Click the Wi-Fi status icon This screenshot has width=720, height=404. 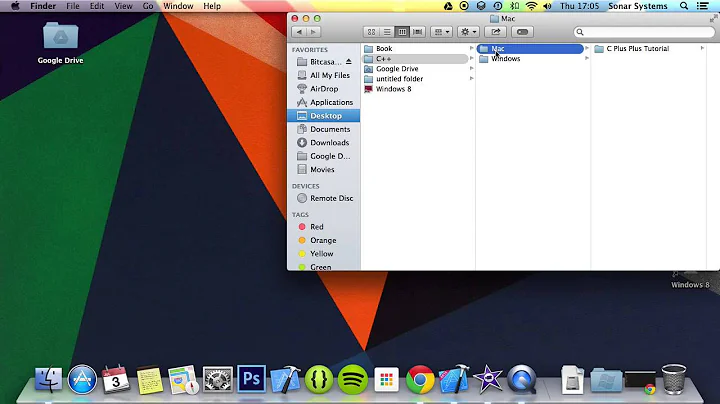coord(531,6)
